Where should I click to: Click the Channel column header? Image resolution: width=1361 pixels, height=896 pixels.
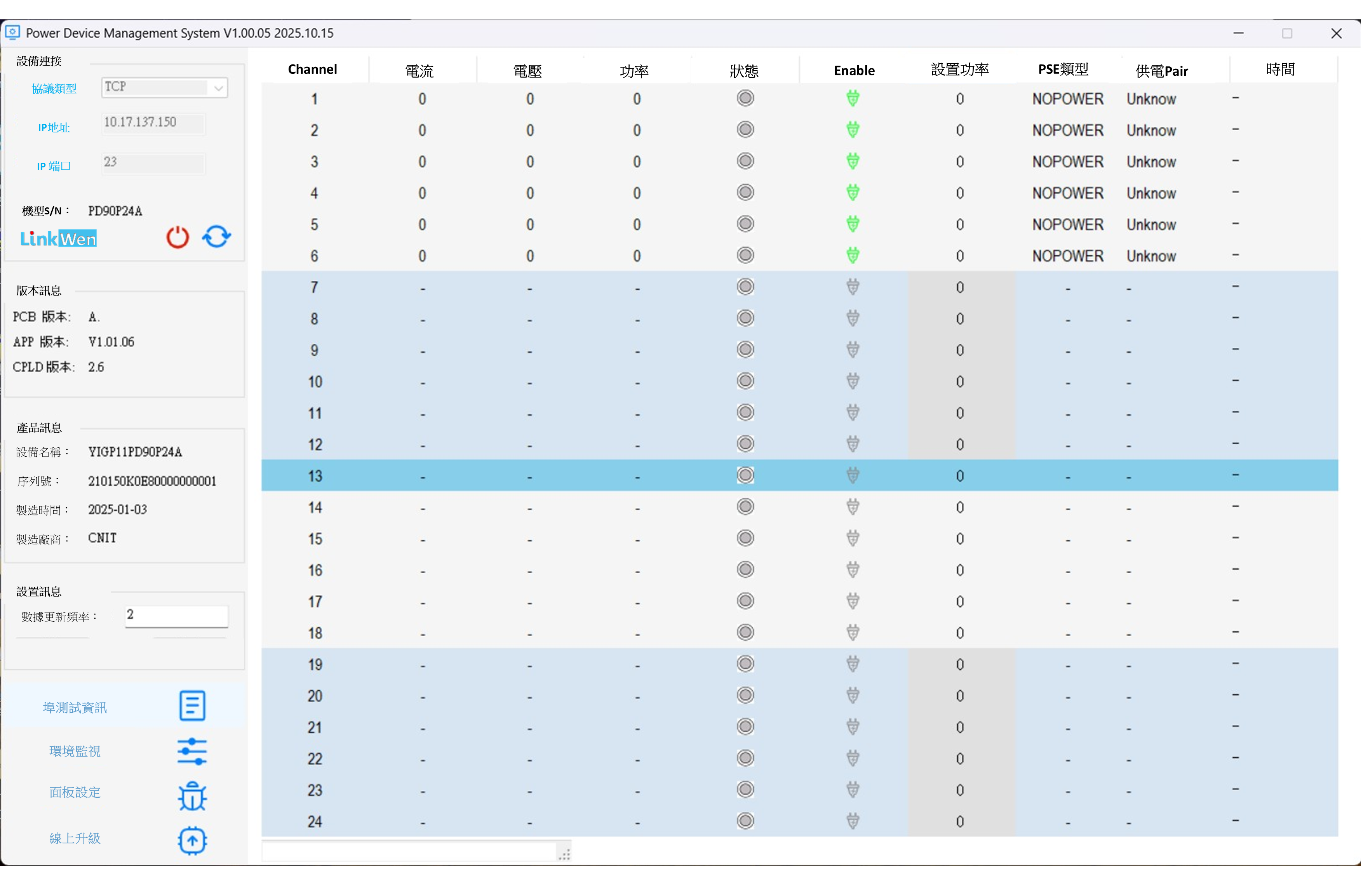(x=312, y=69)
